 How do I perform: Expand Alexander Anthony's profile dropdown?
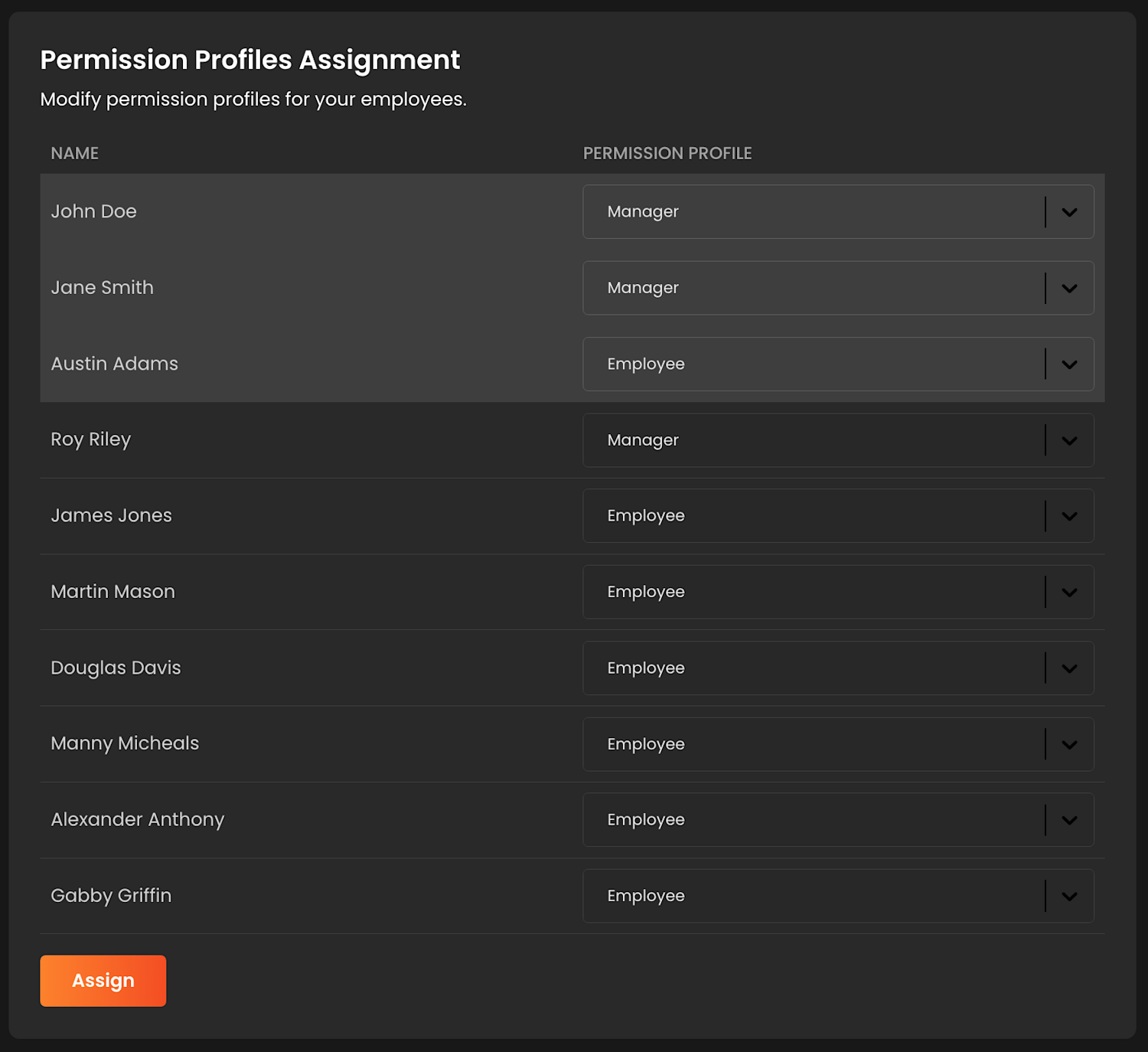(838, 819)
